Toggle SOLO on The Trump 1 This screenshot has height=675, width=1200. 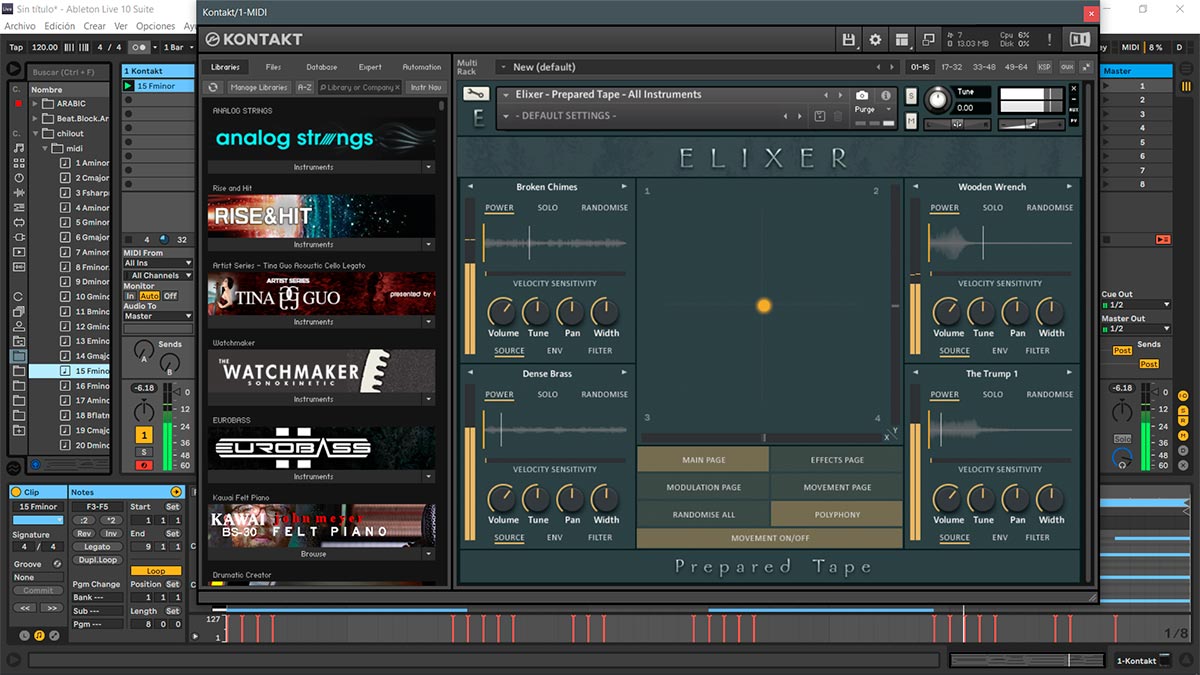tap(993, 395)
